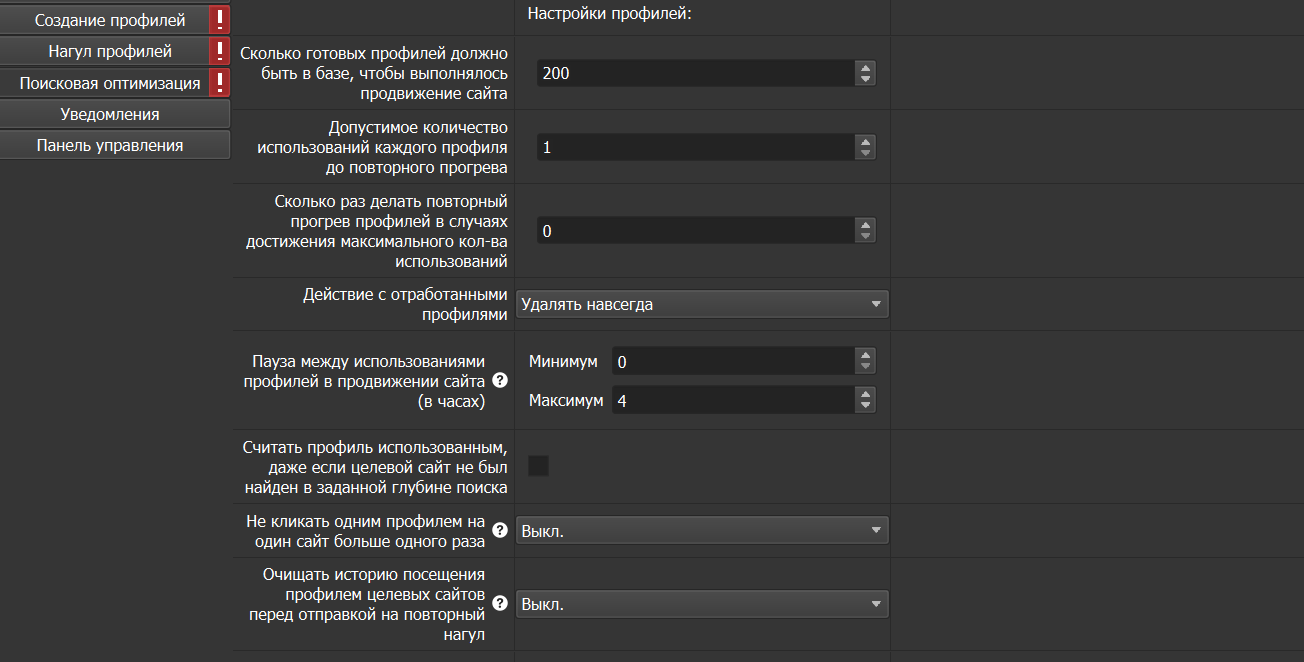Viewport: 1304px width, 662px height.
Task: Increase the Минимум pause hours value
Action: 866,355
